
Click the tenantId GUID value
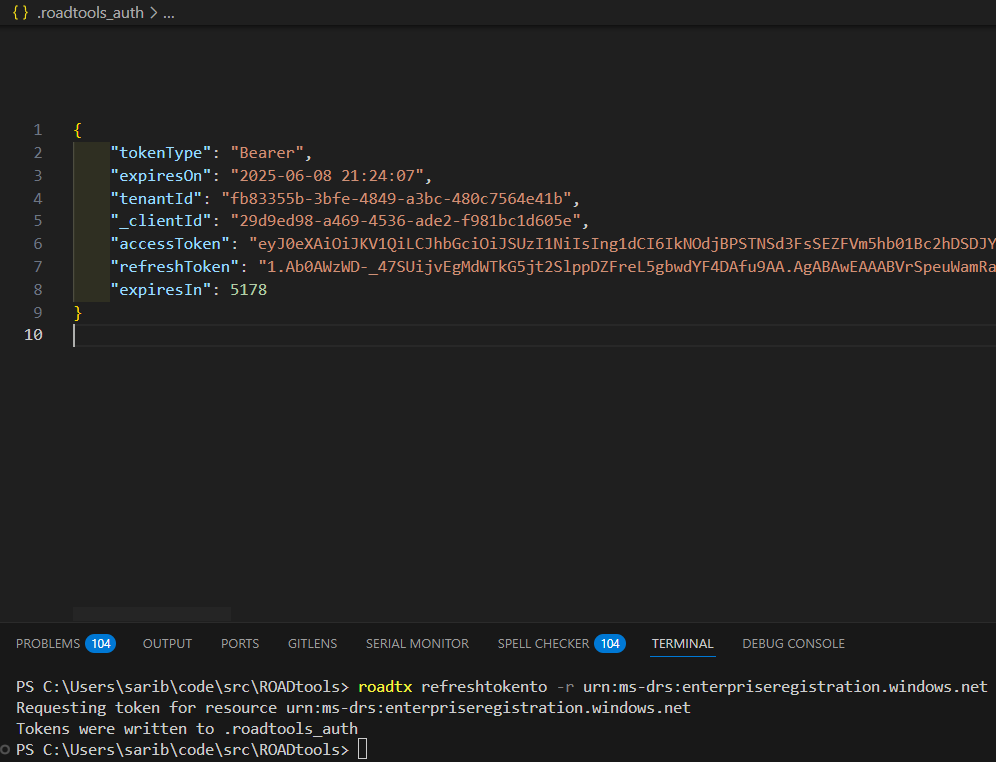pos(399,198)
